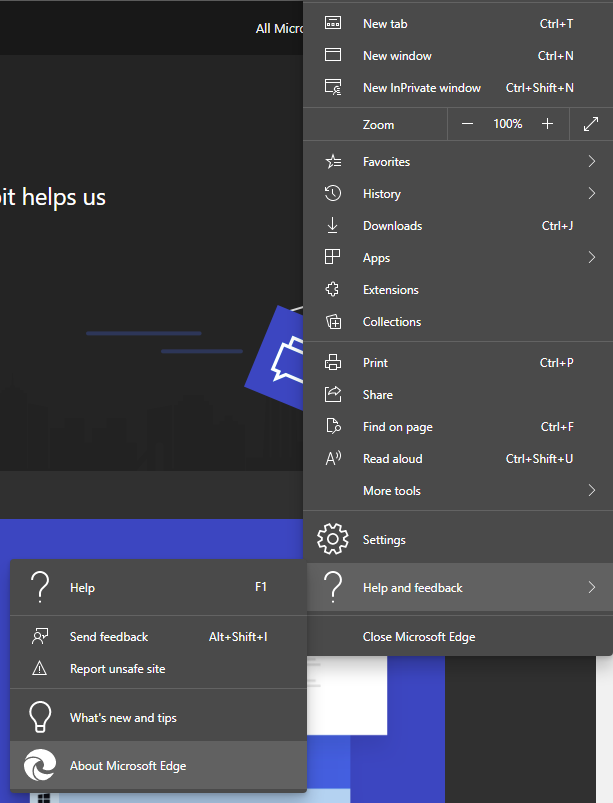Click the Report unsafe site warning icon
The height and width of the screenshot is (803, 613).
pyautogui.click(x=39, y=668)
